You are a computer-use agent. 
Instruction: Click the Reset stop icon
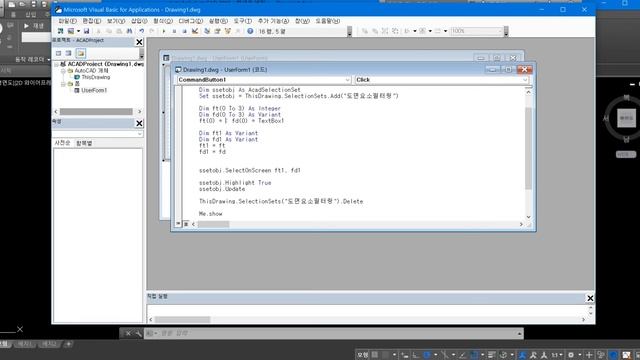[x=184, y=31]
